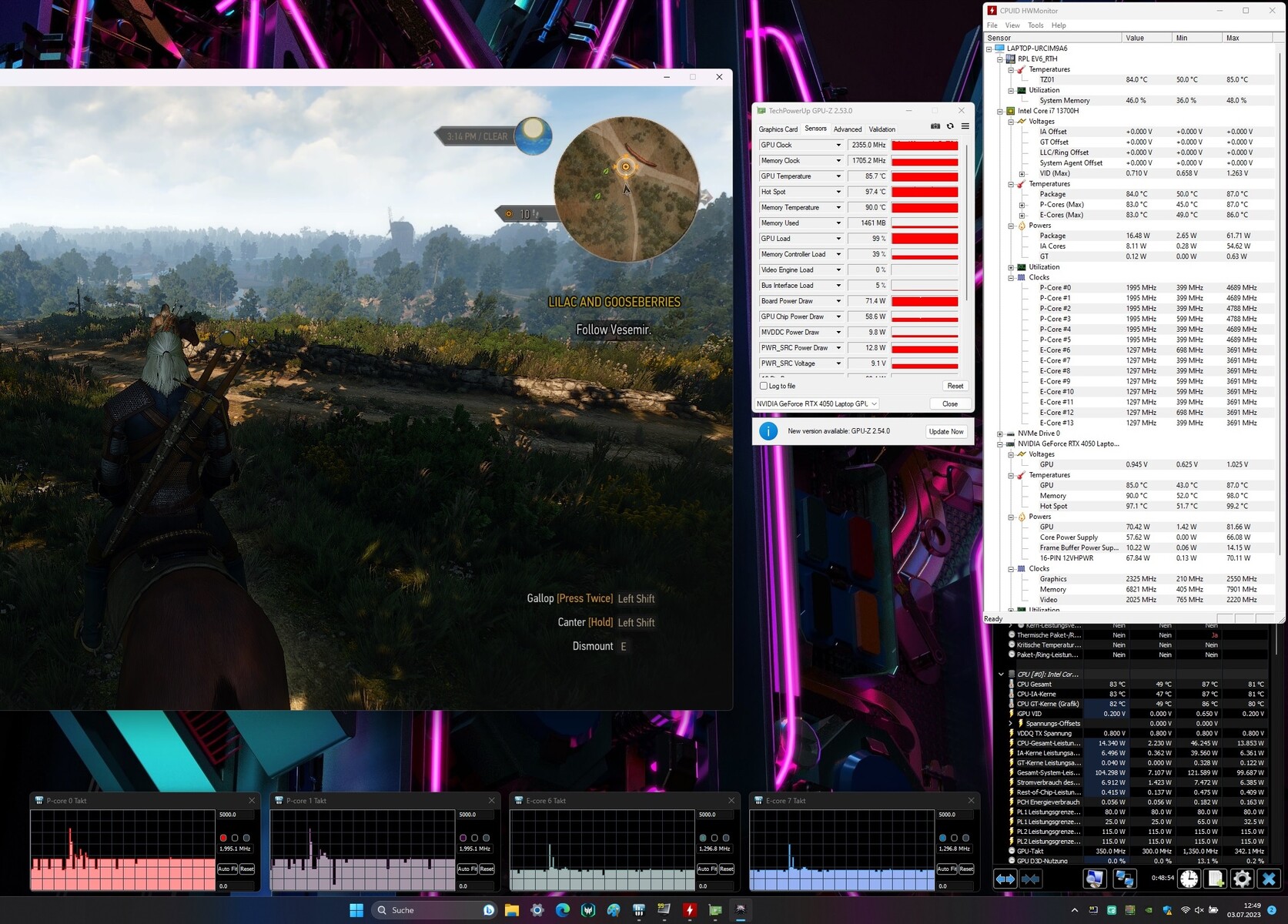The image size is (1288, 924).
Task: Click the collapse-columns arrows icon in HWiNFO toolbar
Action: tap(1030, 879)
